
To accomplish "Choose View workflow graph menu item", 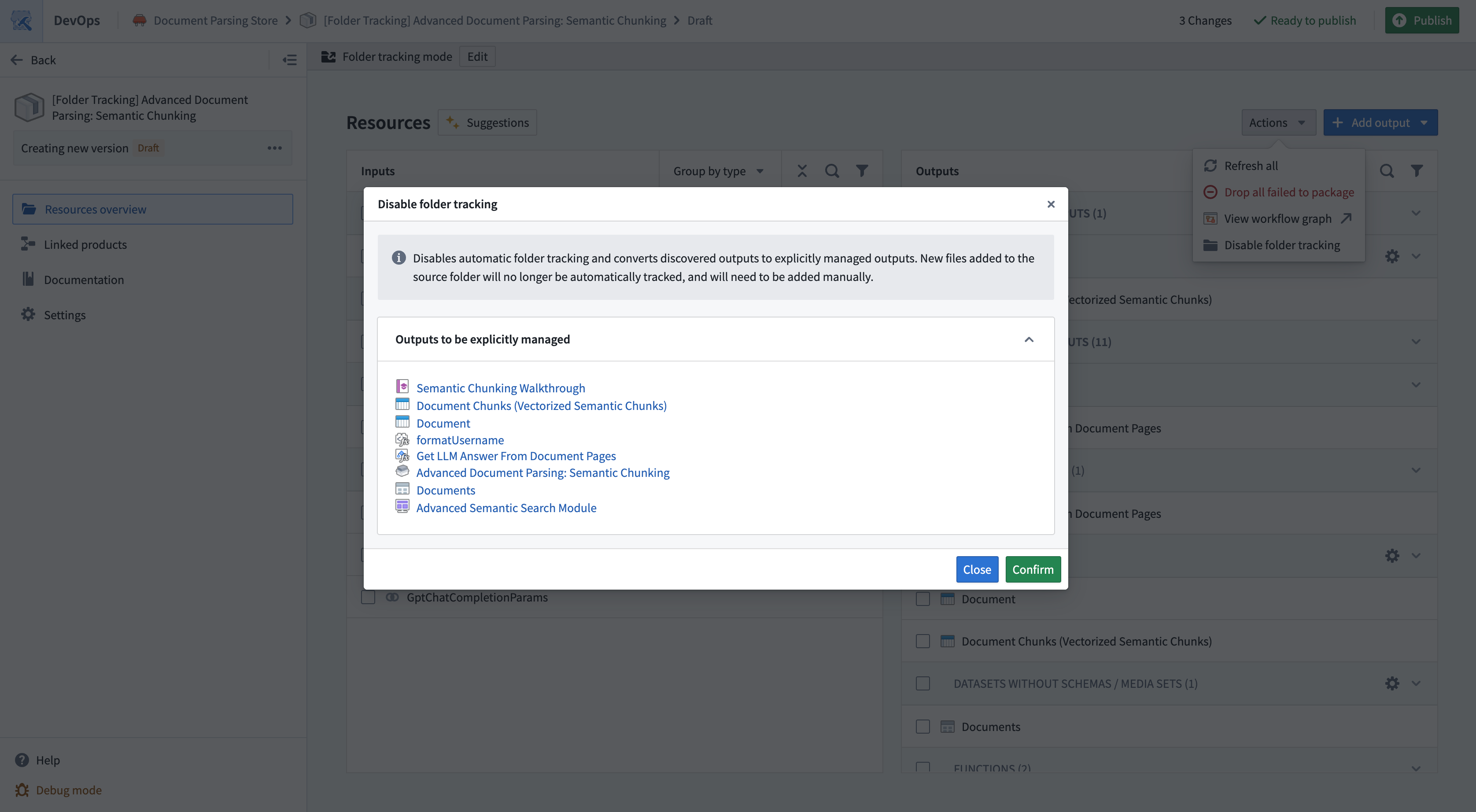I will (x=1278, y=218).
